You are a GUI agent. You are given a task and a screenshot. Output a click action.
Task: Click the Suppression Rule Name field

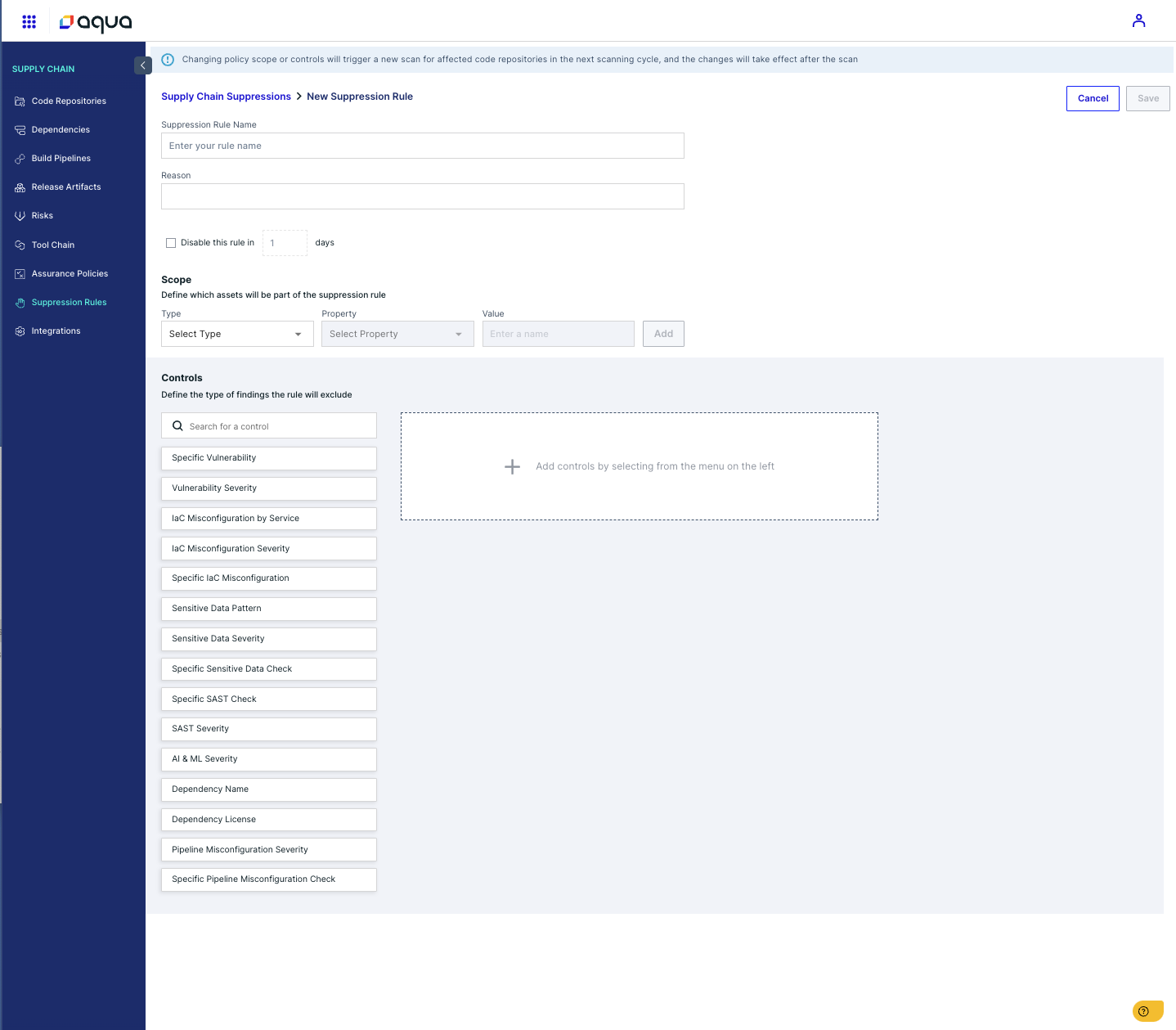click(x=422, y=146)
